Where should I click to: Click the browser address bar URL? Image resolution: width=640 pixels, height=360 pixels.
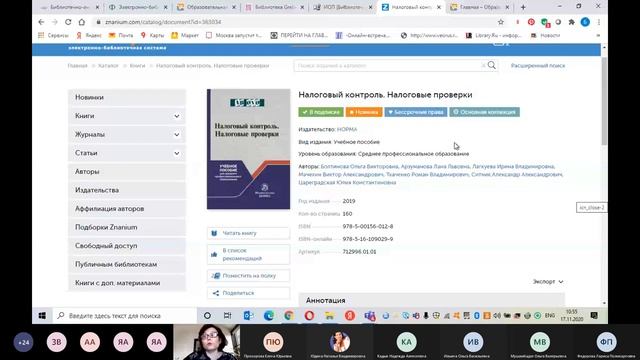pyautogui.click(x=163, y=22)
